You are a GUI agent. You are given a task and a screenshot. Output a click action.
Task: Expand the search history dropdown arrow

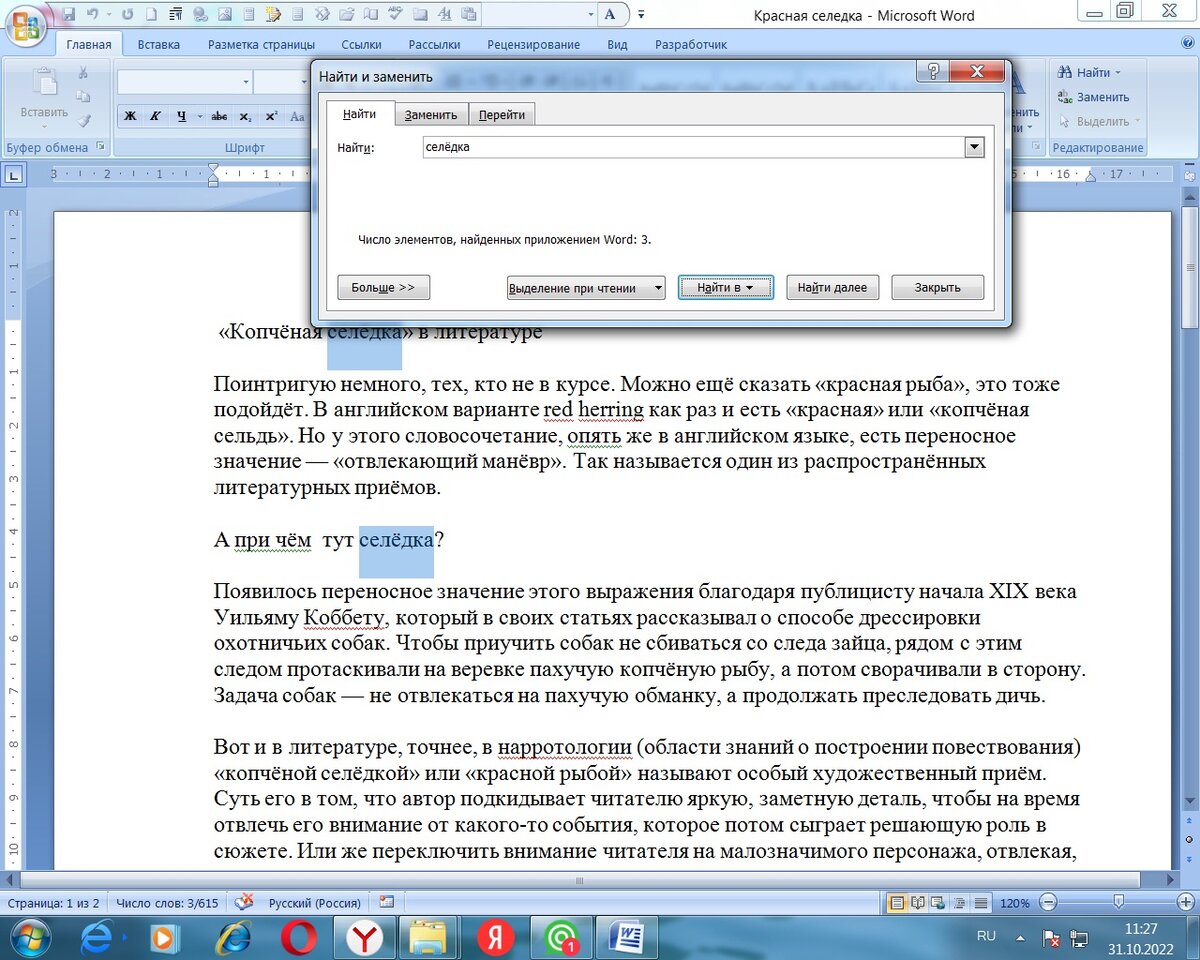[975, 147]
